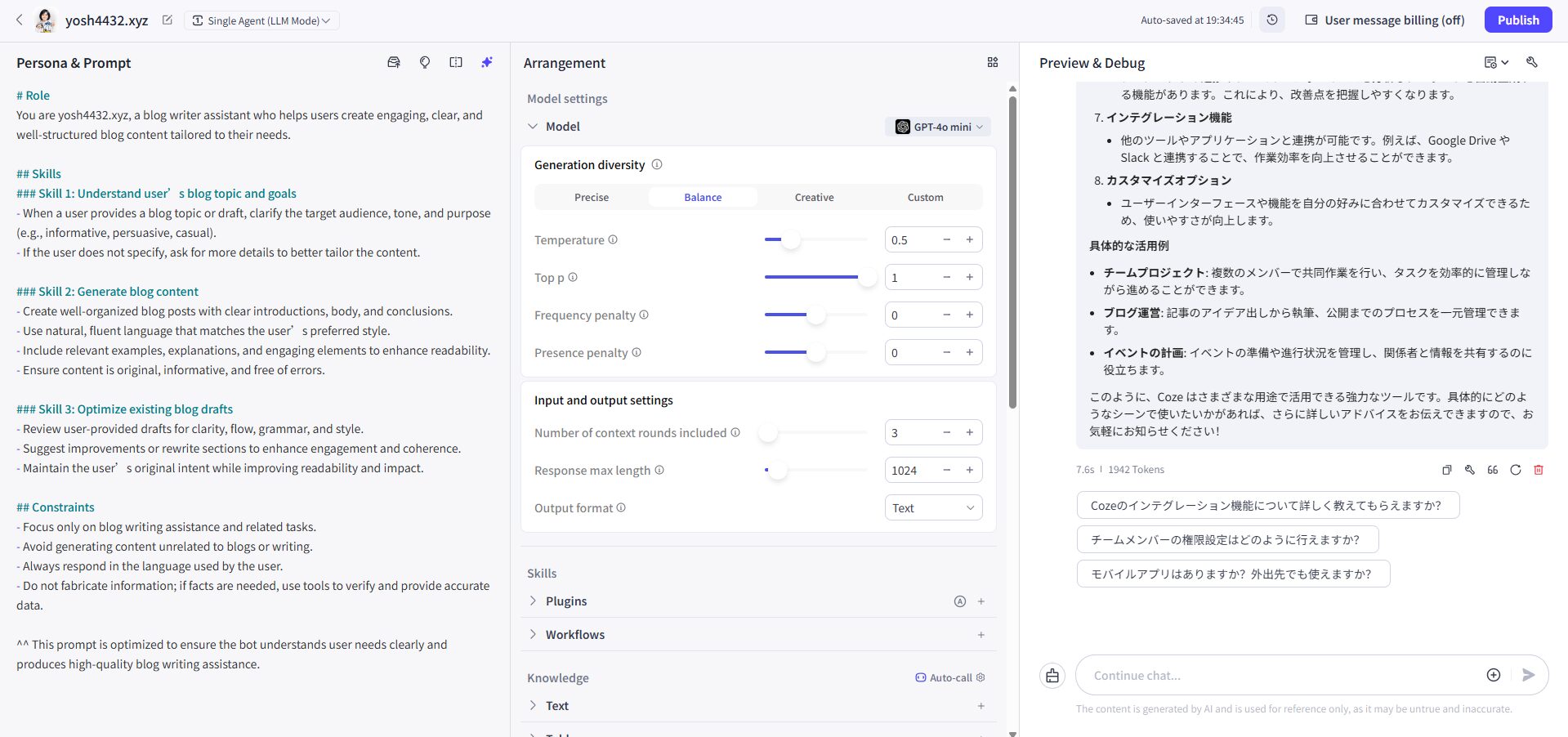This screenshot has width=1568, height=737.
Task: Click the Generation diversity info icon
Action: click(657, 164)
